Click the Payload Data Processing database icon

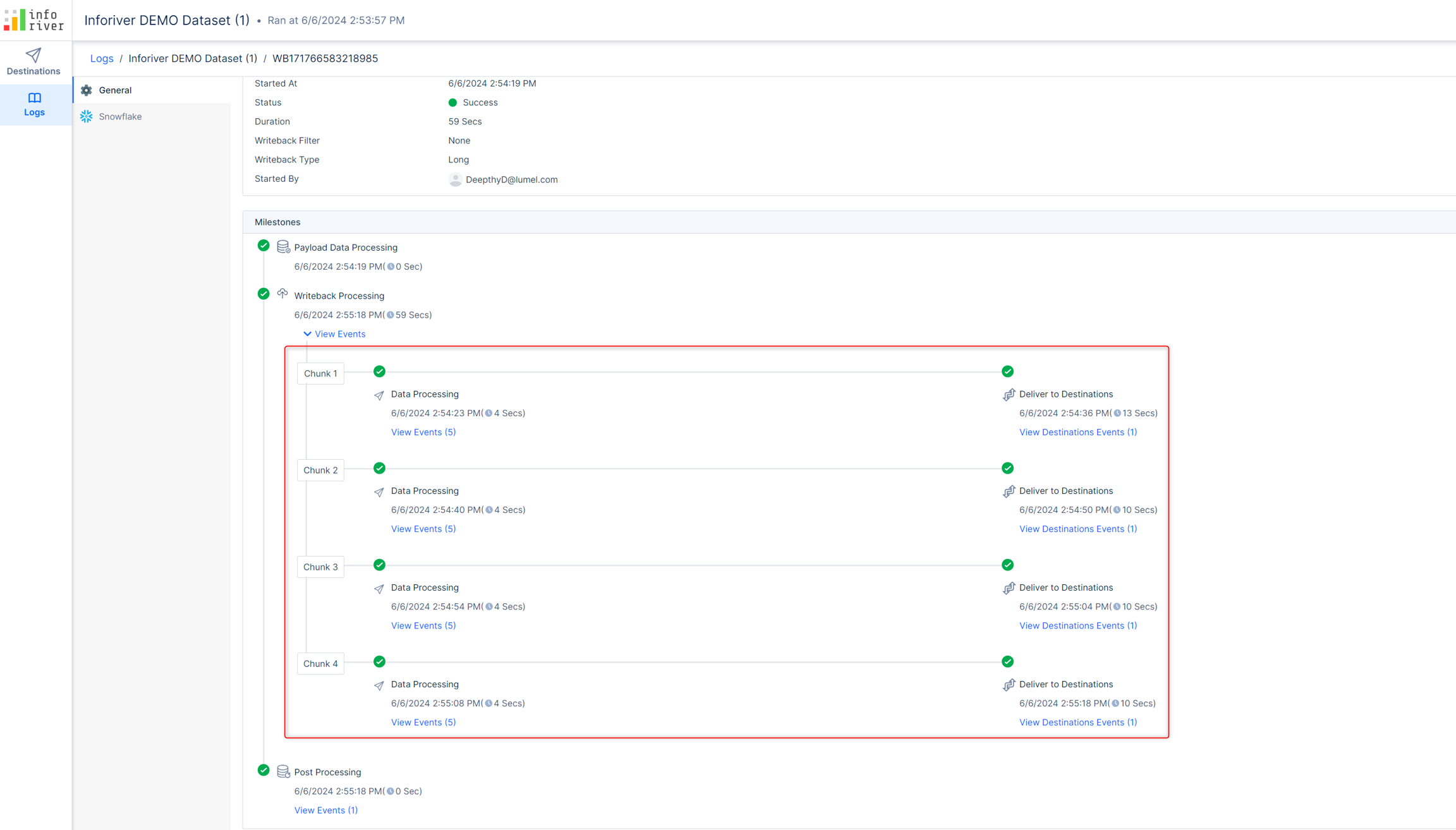tap(283, 247)
